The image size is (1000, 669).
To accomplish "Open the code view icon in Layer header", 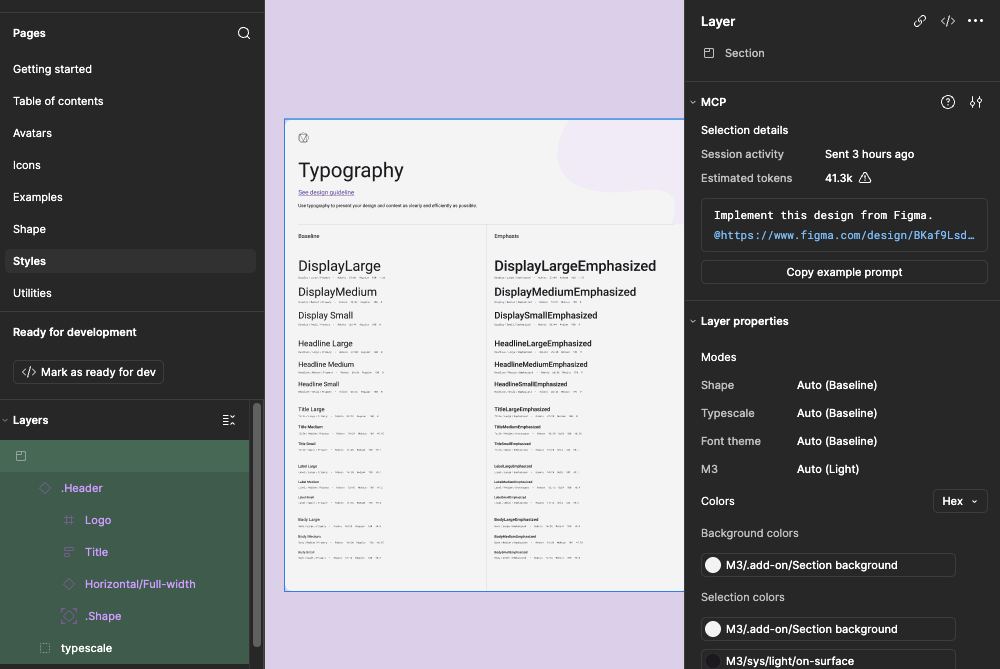I will (948, 21).
